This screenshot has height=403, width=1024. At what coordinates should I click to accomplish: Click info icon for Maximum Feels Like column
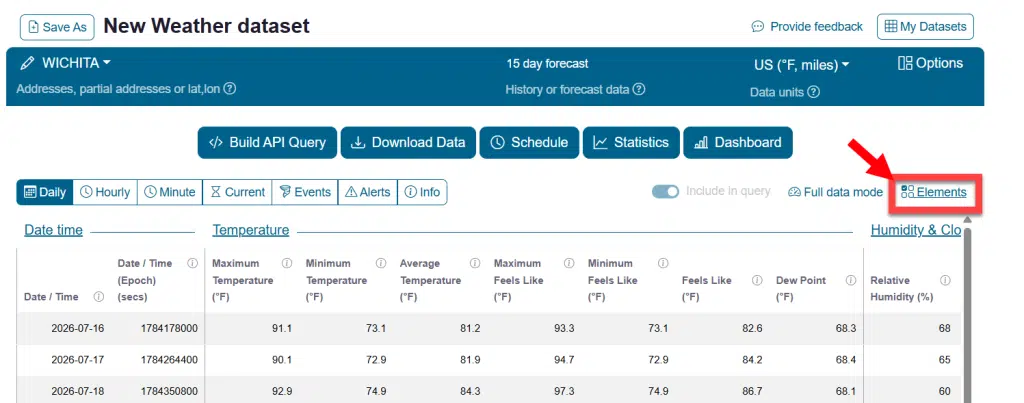click(x=569, y=263)
